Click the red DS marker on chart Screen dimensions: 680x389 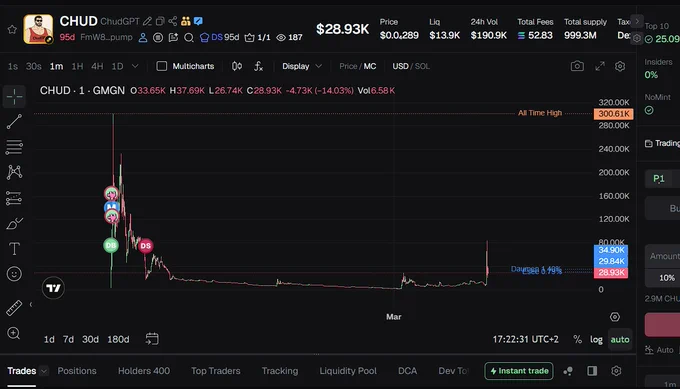coord(145,246)
